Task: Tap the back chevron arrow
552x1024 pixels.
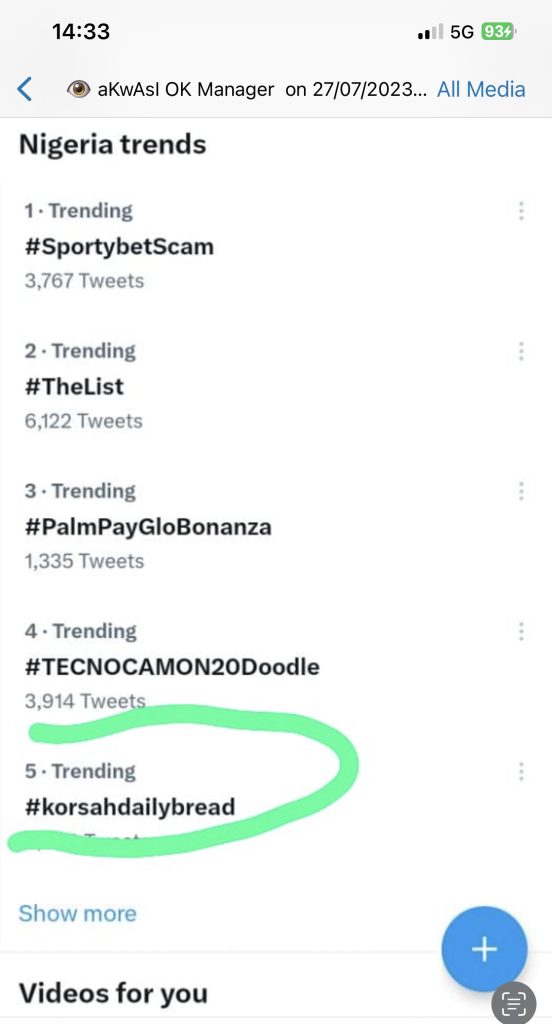Action: (x=24, y=89)
